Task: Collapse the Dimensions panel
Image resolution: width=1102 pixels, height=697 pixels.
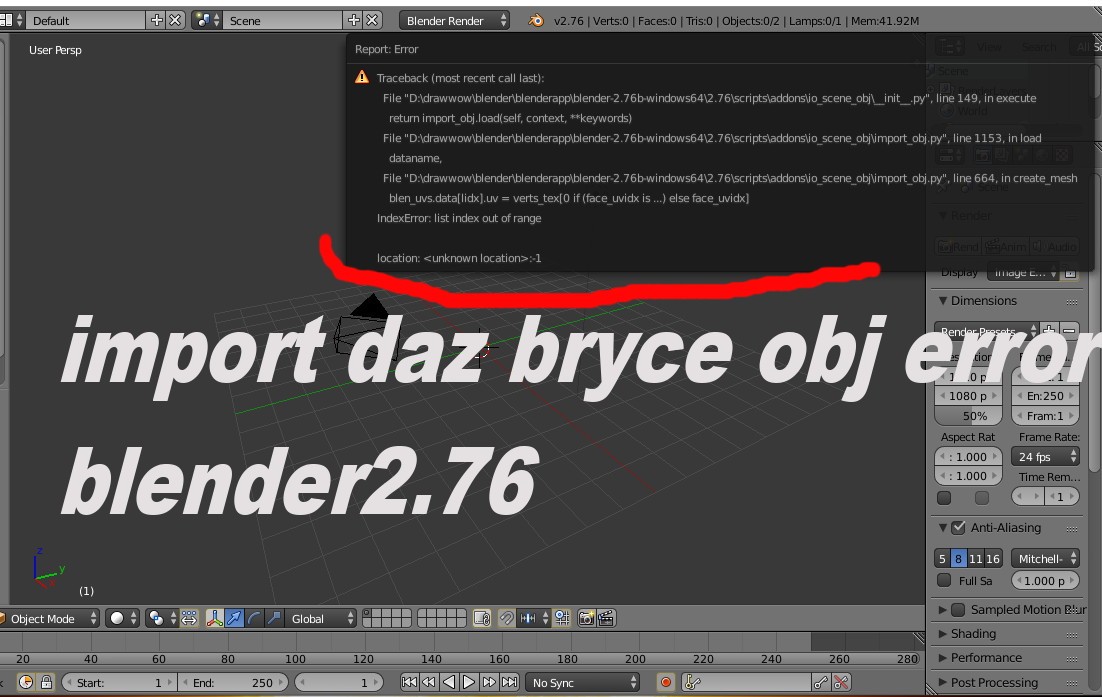Action: click(942, 301)
